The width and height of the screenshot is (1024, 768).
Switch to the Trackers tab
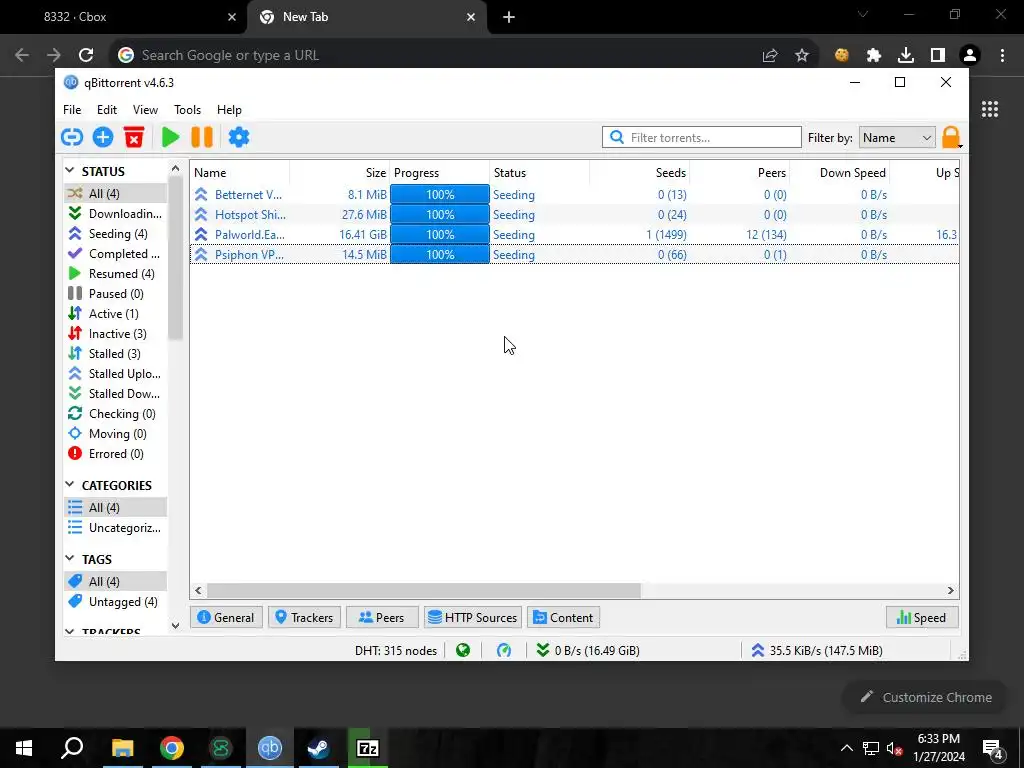[x=304, y=617]
